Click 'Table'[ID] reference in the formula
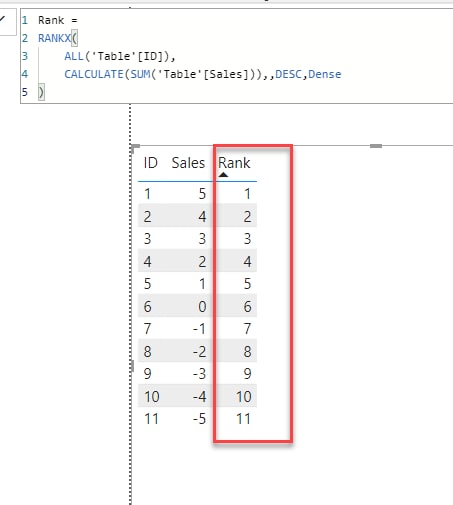Screen dimensions: 453x505 (127, 56)
